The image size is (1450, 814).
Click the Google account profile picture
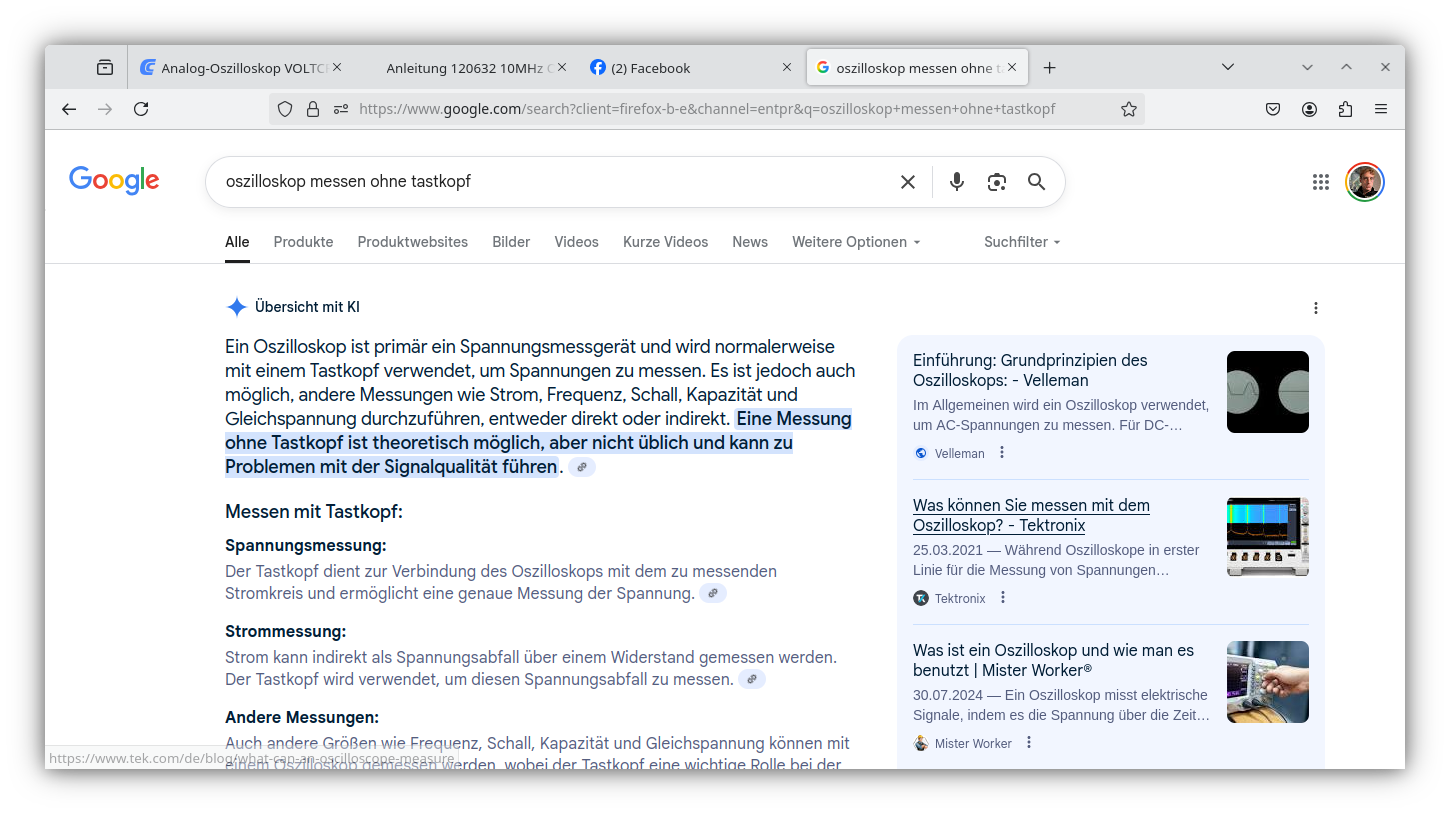click(1364, 182)
